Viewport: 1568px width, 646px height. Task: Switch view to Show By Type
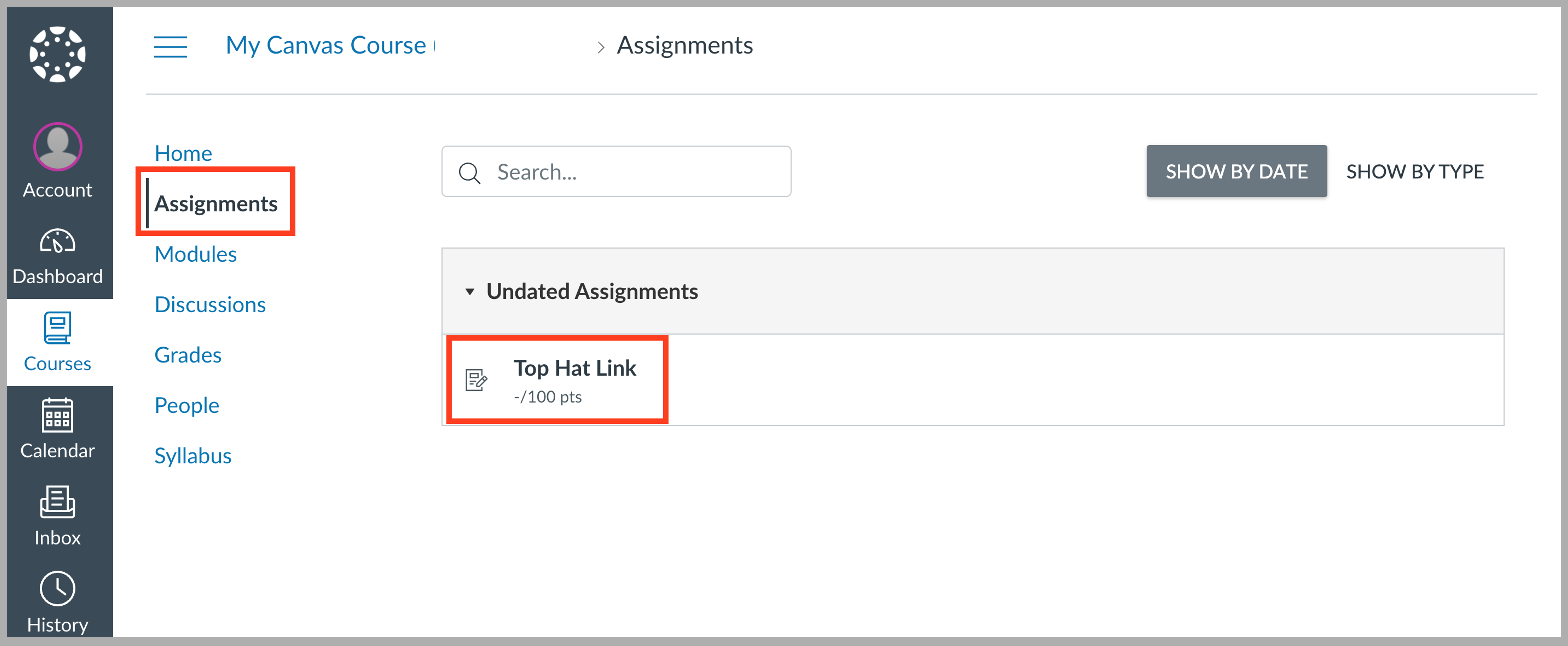click(1415, 171)
